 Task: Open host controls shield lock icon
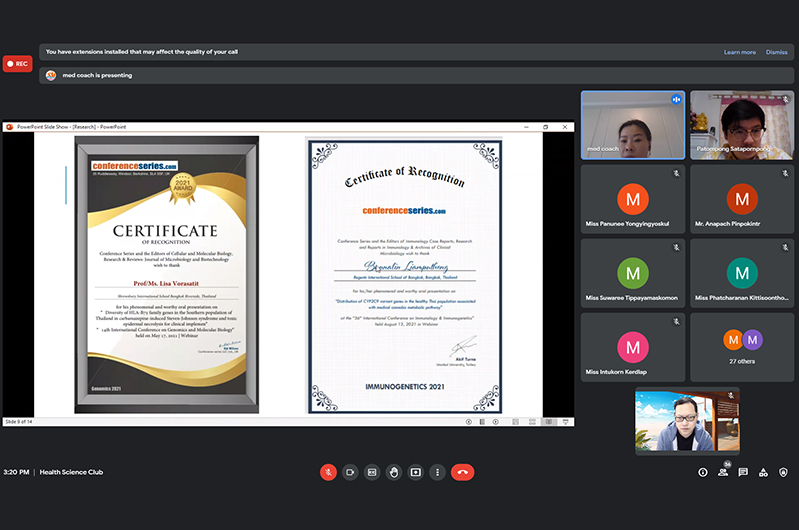(783, 472)
